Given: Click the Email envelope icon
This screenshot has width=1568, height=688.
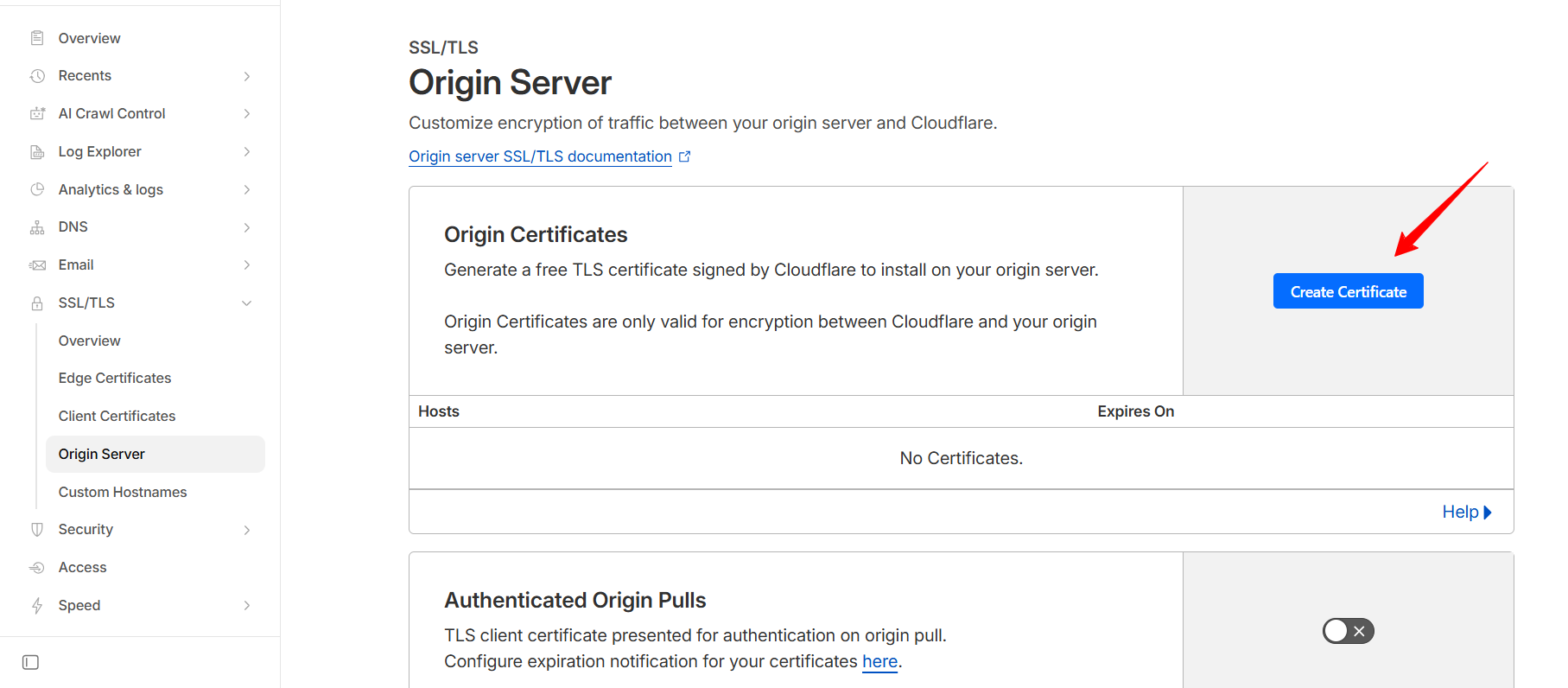Looking at the screenshot, I should [x=37, y=265].
